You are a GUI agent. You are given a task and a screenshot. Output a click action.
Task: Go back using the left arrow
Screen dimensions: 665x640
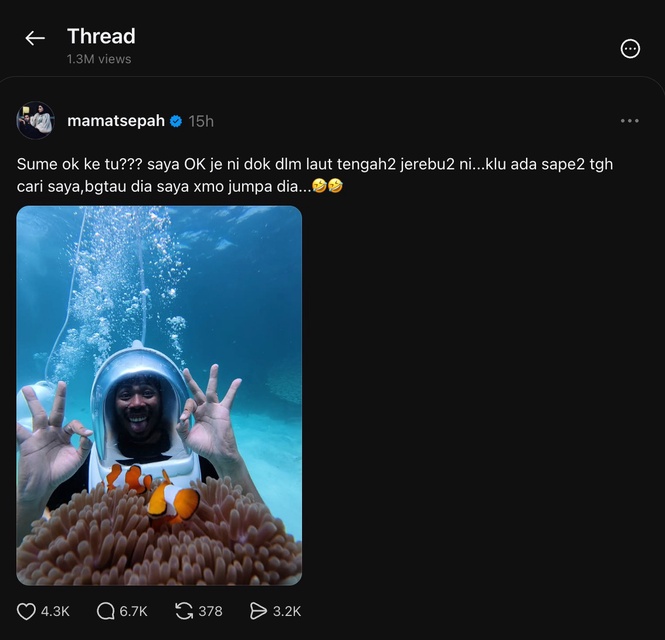click(35, 38)
